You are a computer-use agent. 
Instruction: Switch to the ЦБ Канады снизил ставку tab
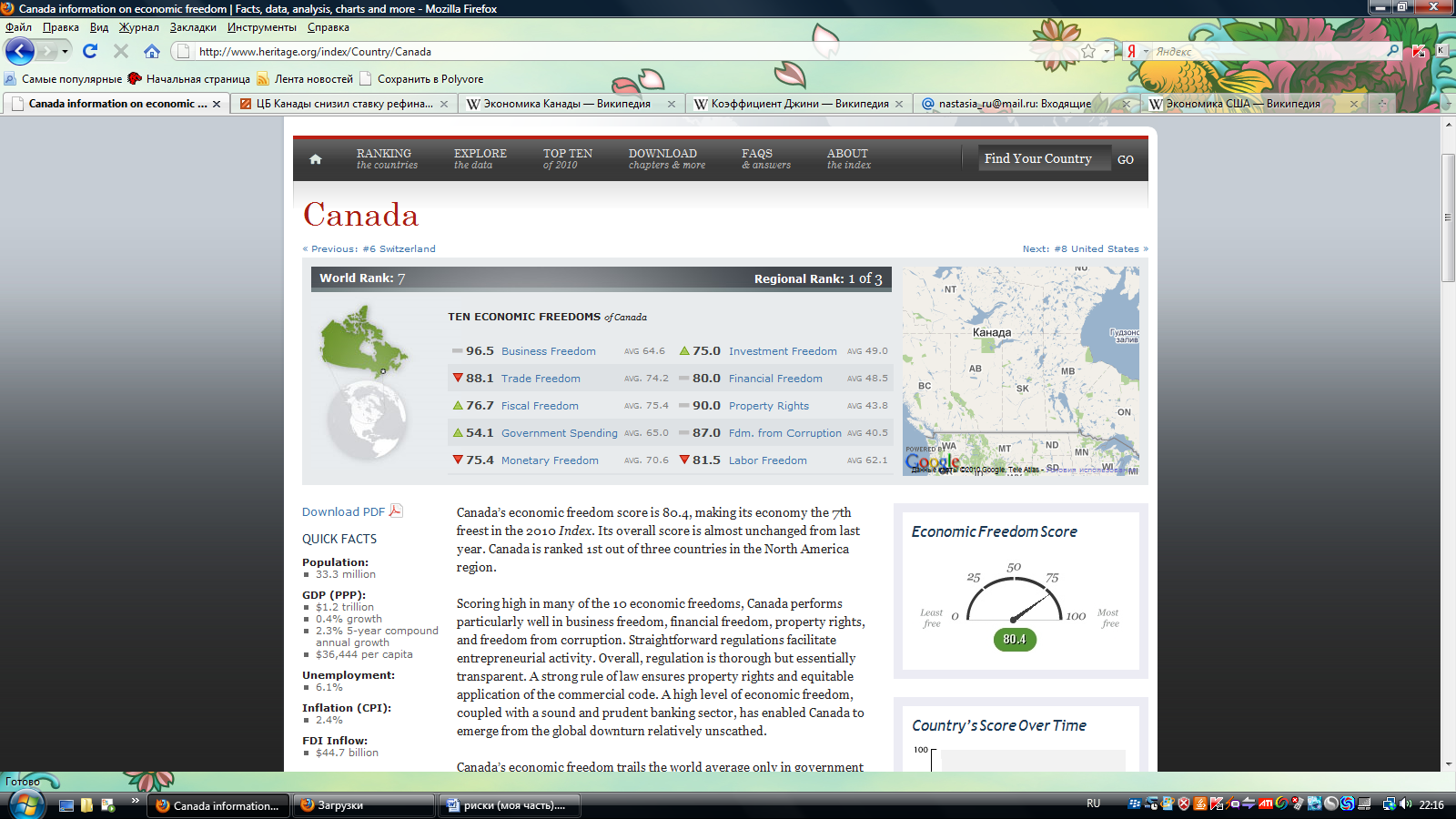point(343,104)
